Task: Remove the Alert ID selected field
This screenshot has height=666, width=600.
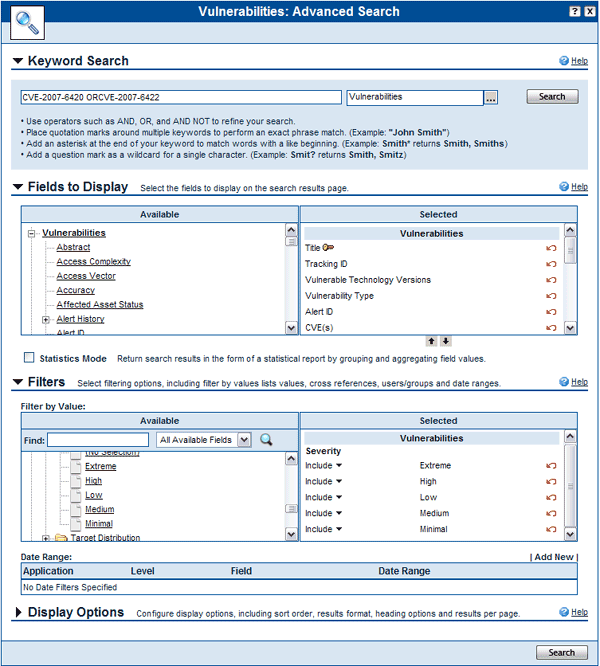Action: pyautogui.click(x=551, y=312)
